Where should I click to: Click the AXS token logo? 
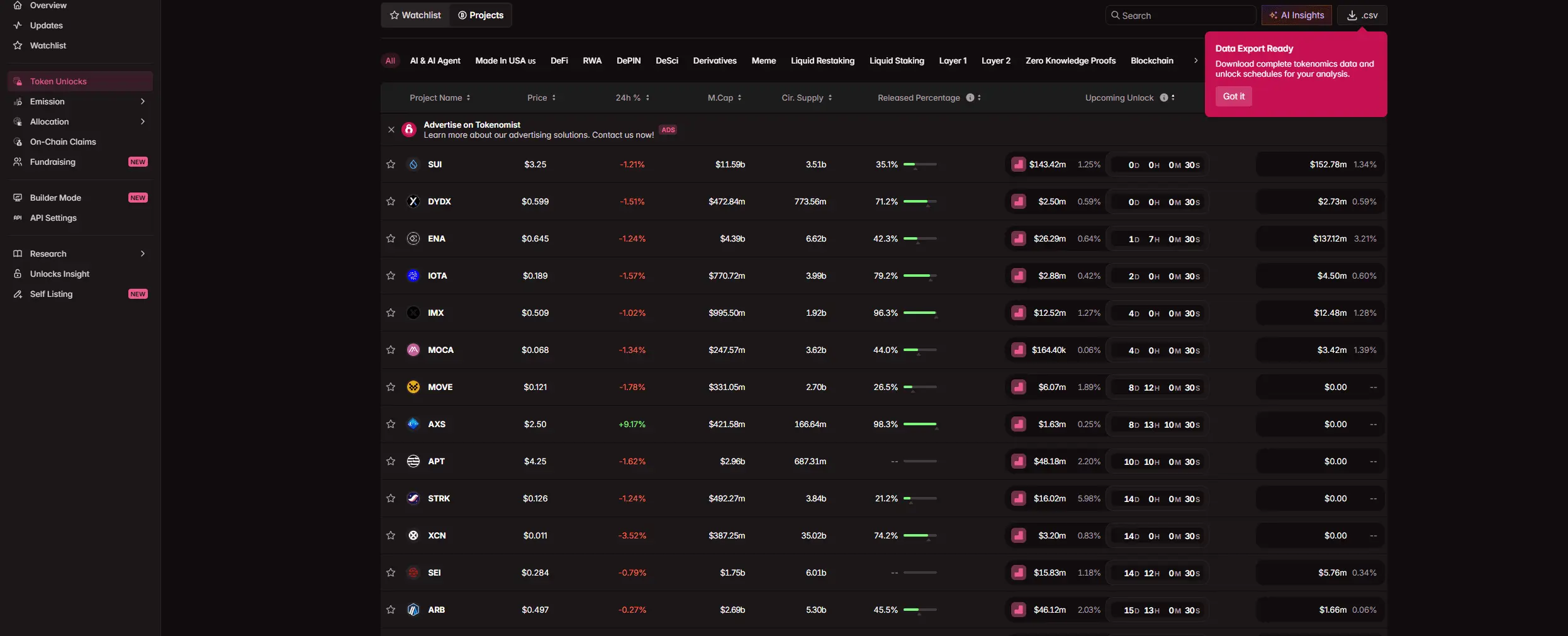413,424
